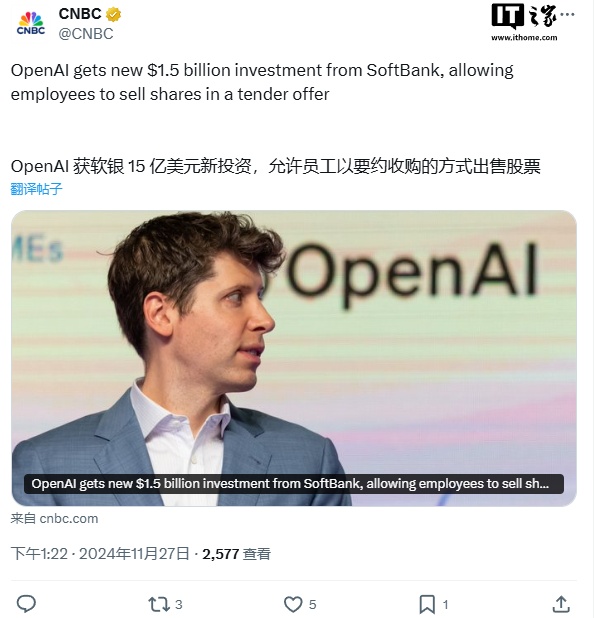Click the CNBC display name

[80, 14]
